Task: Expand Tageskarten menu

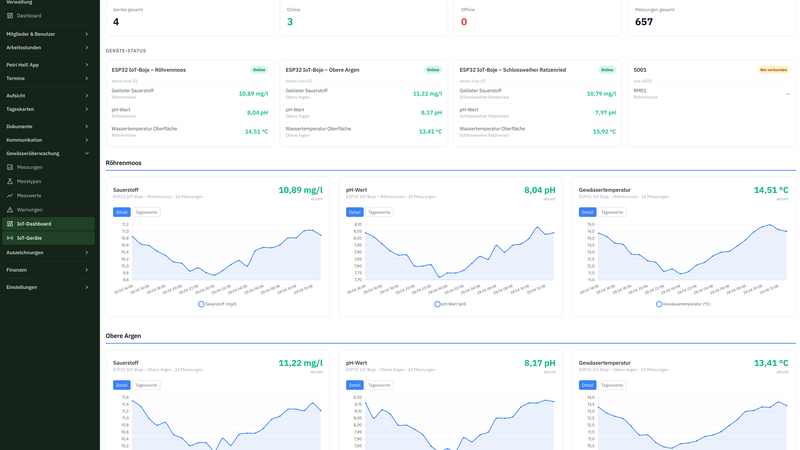Action: point(47,109)
